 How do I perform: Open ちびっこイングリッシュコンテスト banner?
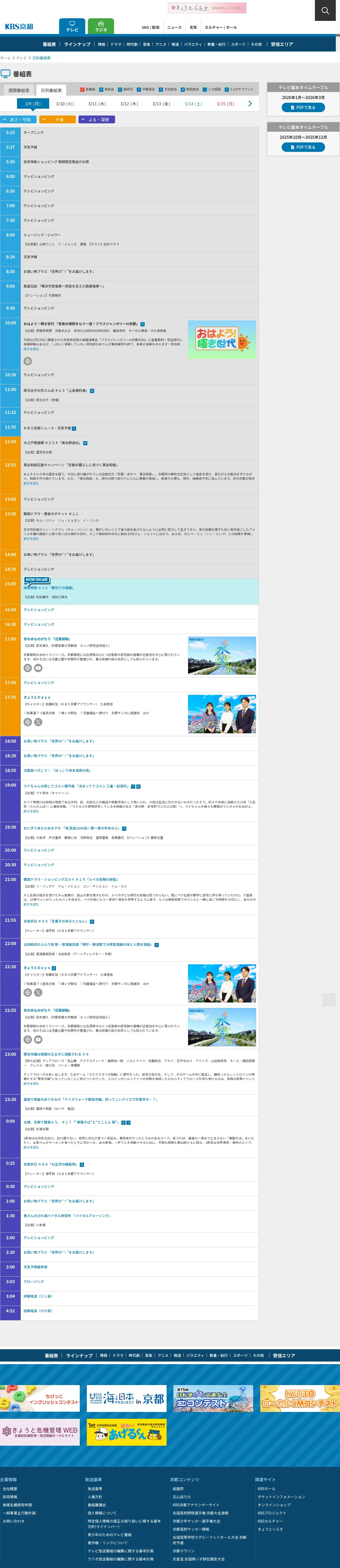(x=39, y=1398)
